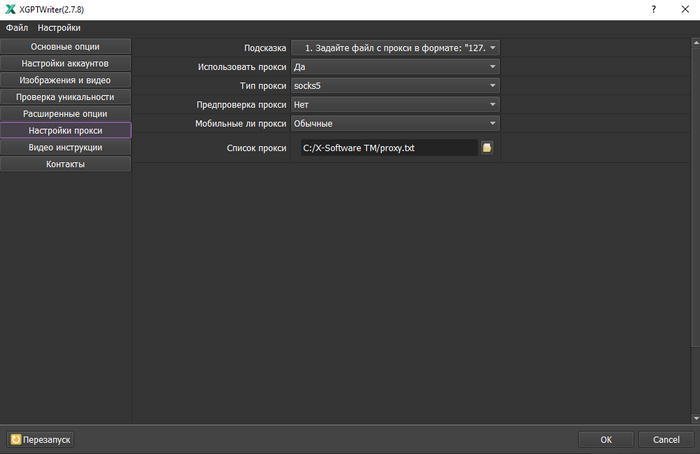This screenshot has height=454, width=700.
Task: Click the Подсказка label
Action: [265, 48]
